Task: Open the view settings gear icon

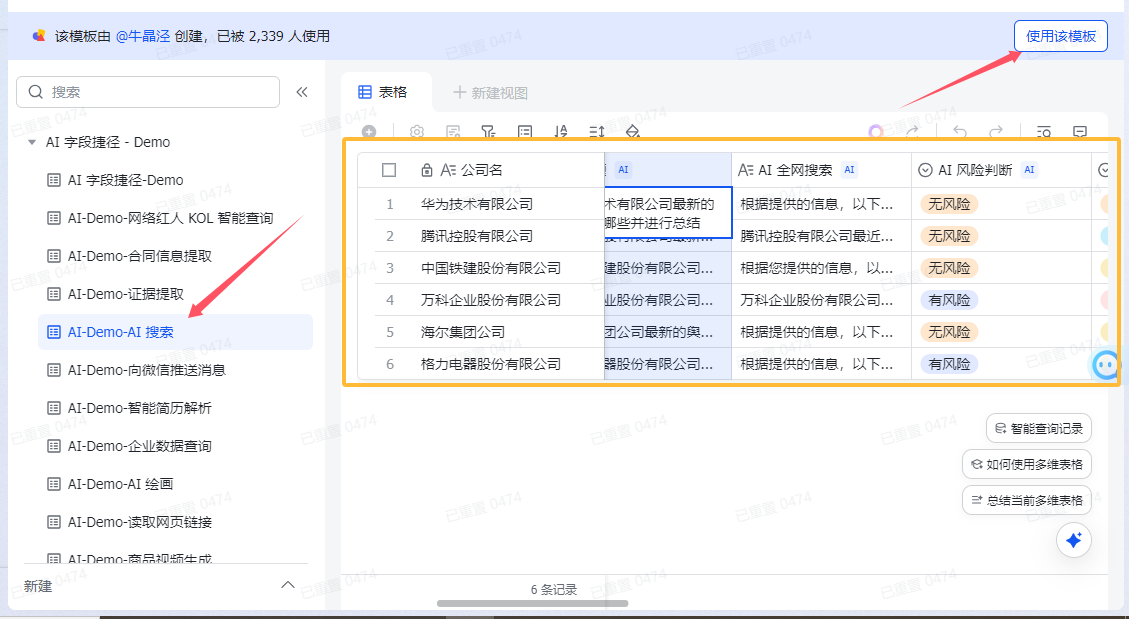Action: [x=417, y=132]
